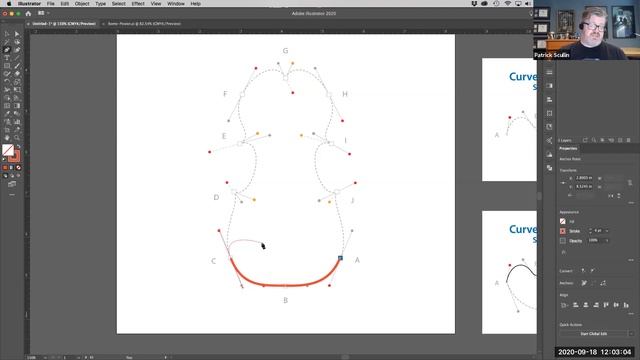Click the Y position input field

(x=584, y=187)
